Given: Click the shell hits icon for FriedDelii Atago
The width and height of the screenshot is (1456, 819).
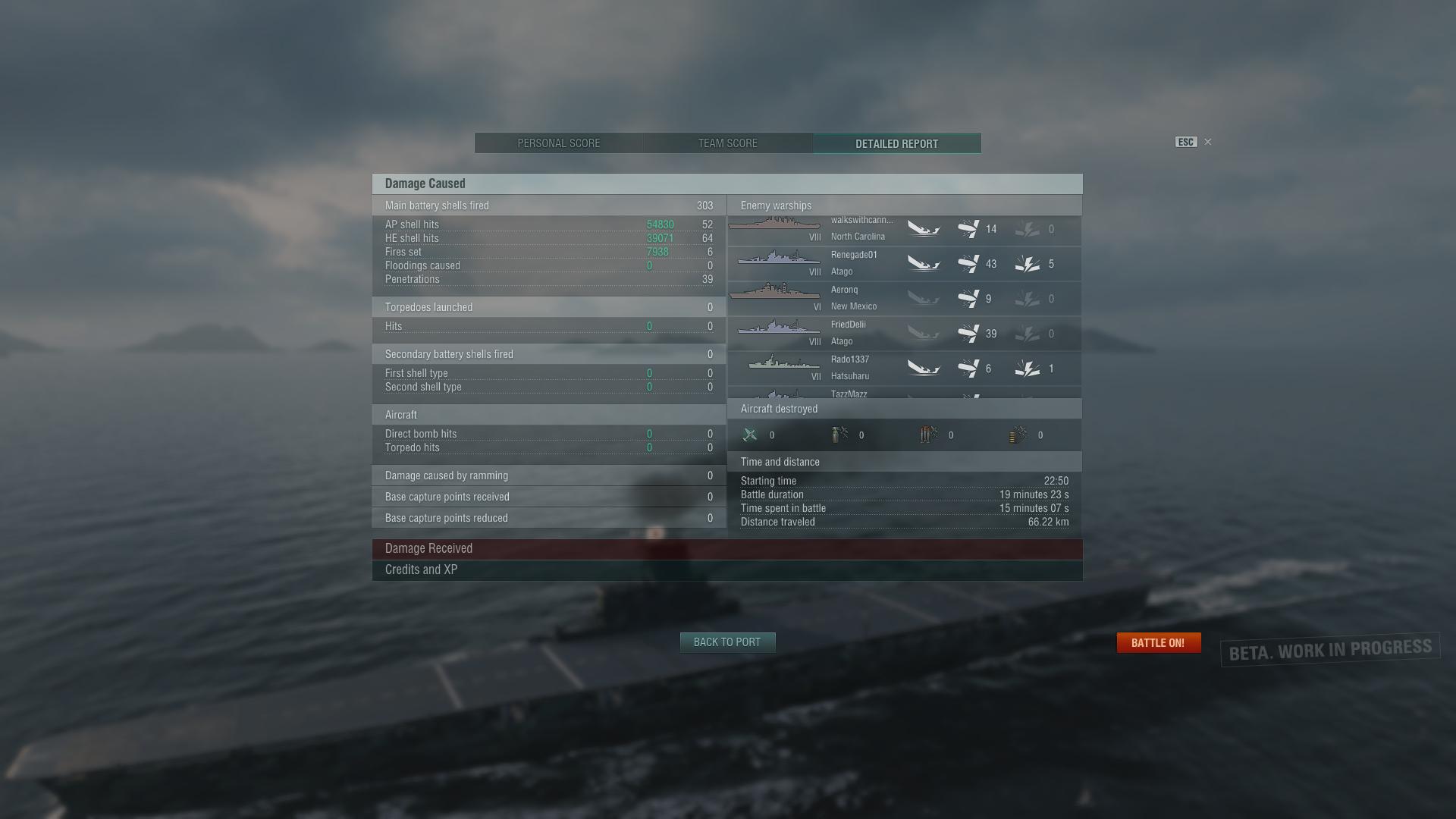Looking at the screenshot, I should click(x=968, y=334).
